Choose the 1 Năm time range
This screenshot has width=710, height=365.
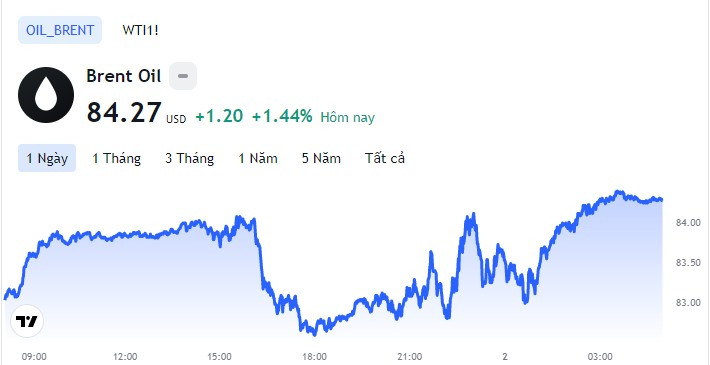click(x=258, y=158)
